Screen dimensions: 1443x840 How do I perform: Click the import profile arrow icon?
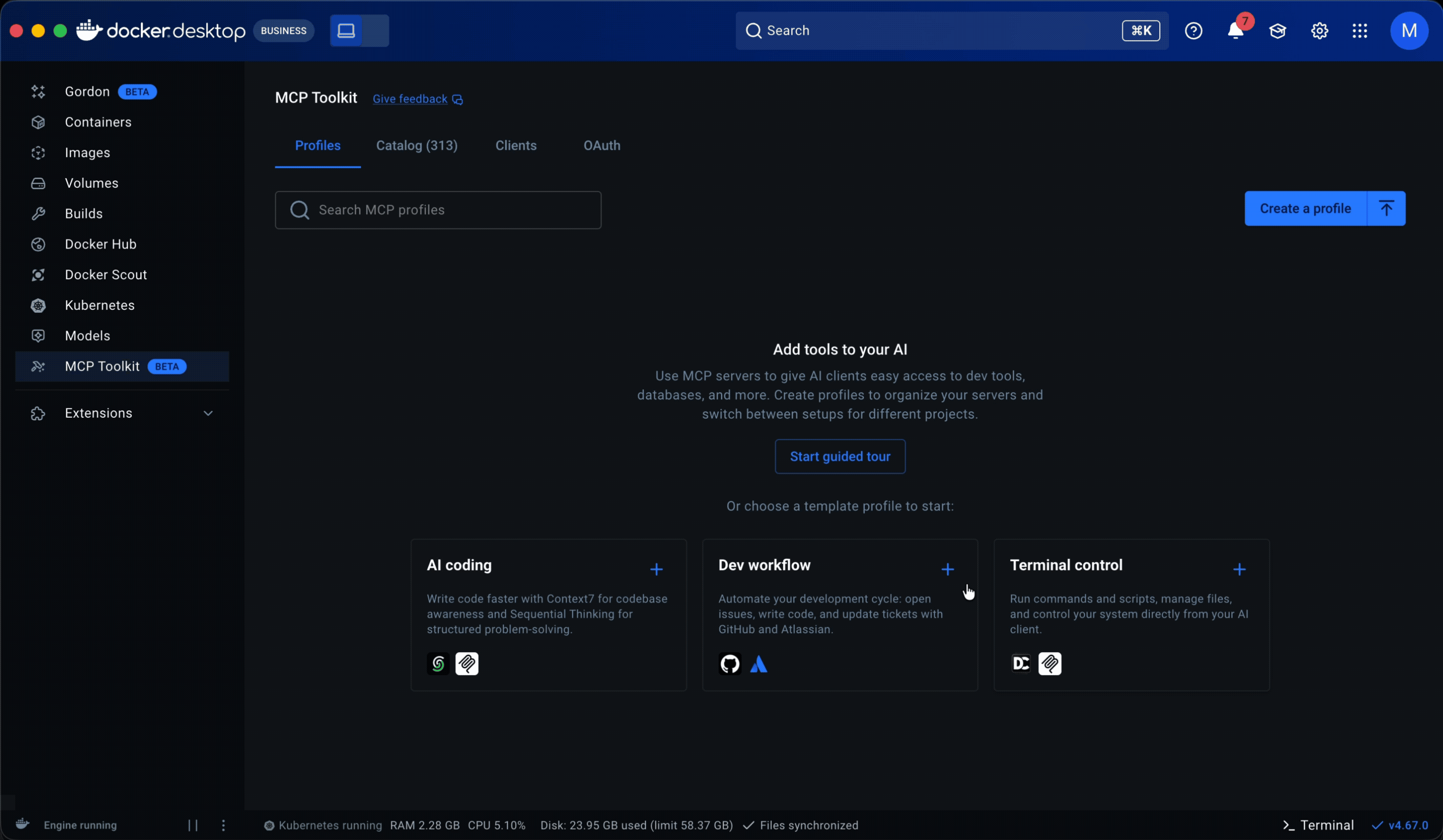[x=1386, y=209]
